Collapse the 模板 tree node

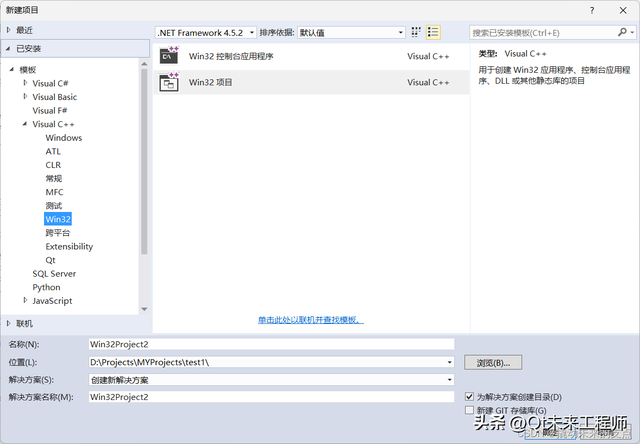[x=12, y=69]
